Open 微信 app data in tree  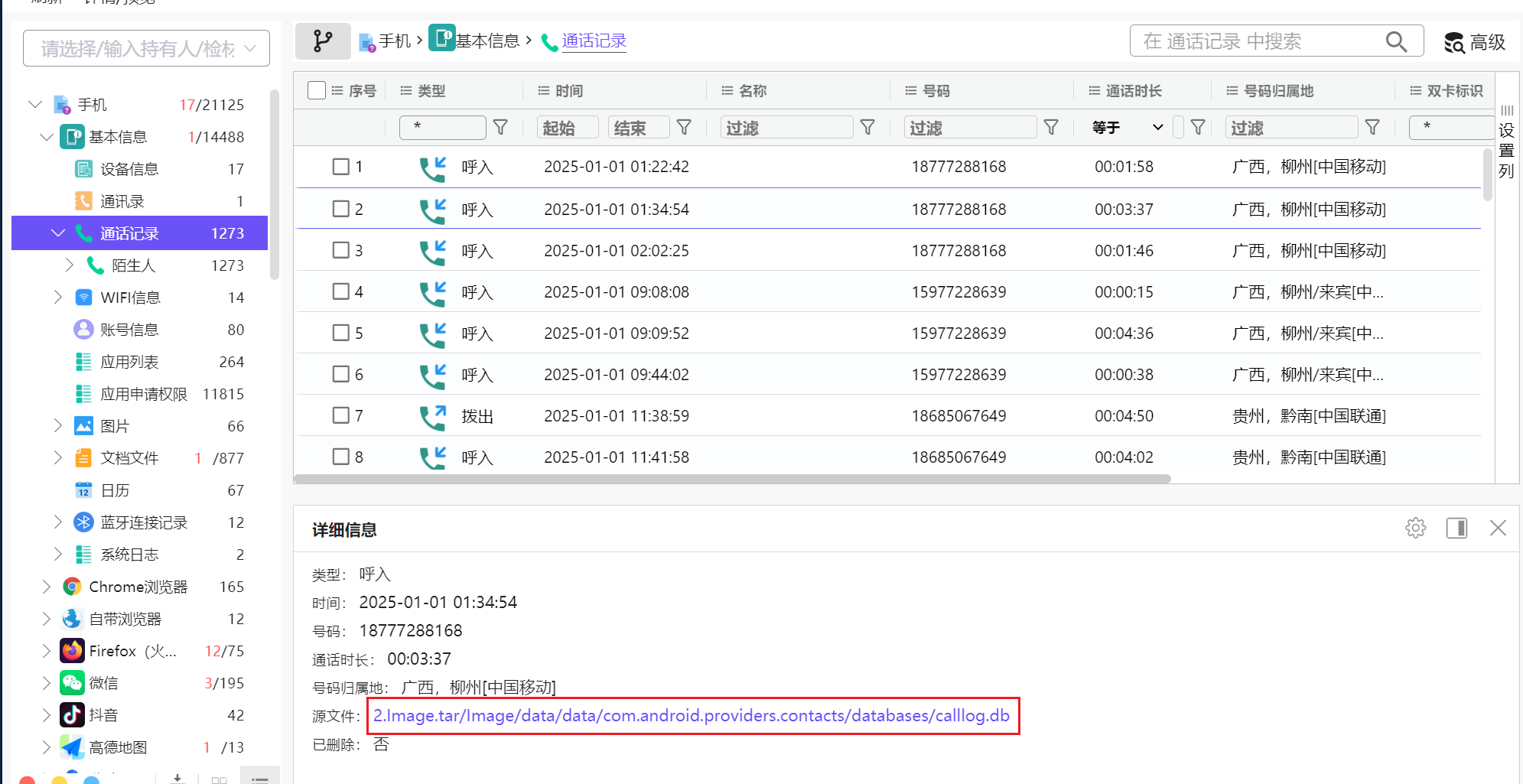point(103,683)
